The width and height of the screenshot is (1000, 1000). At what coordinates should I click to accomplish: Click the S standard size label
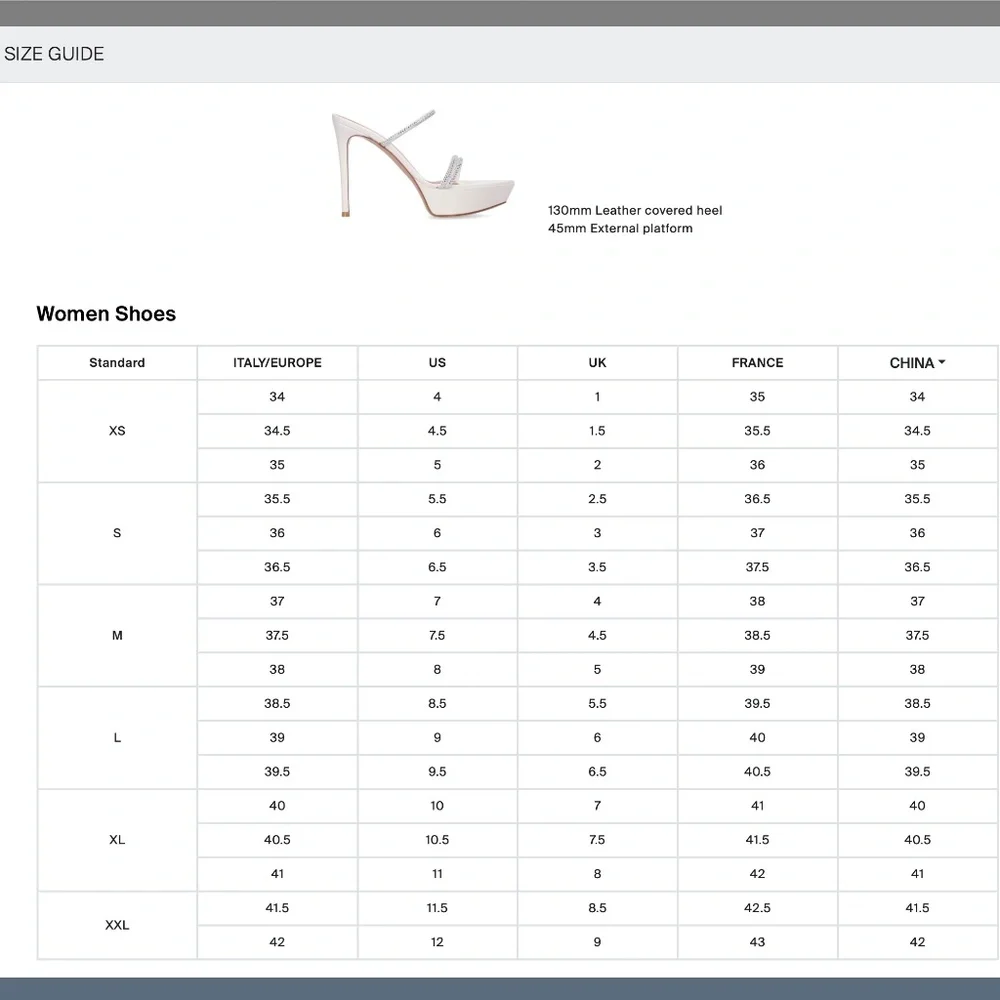[117, 533]
